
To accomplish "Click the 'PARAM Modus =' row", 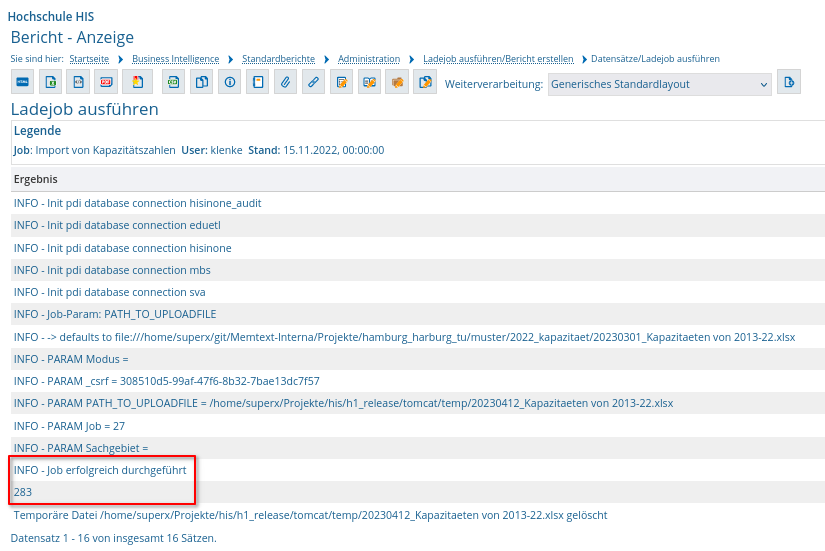I will pos(418,359).
